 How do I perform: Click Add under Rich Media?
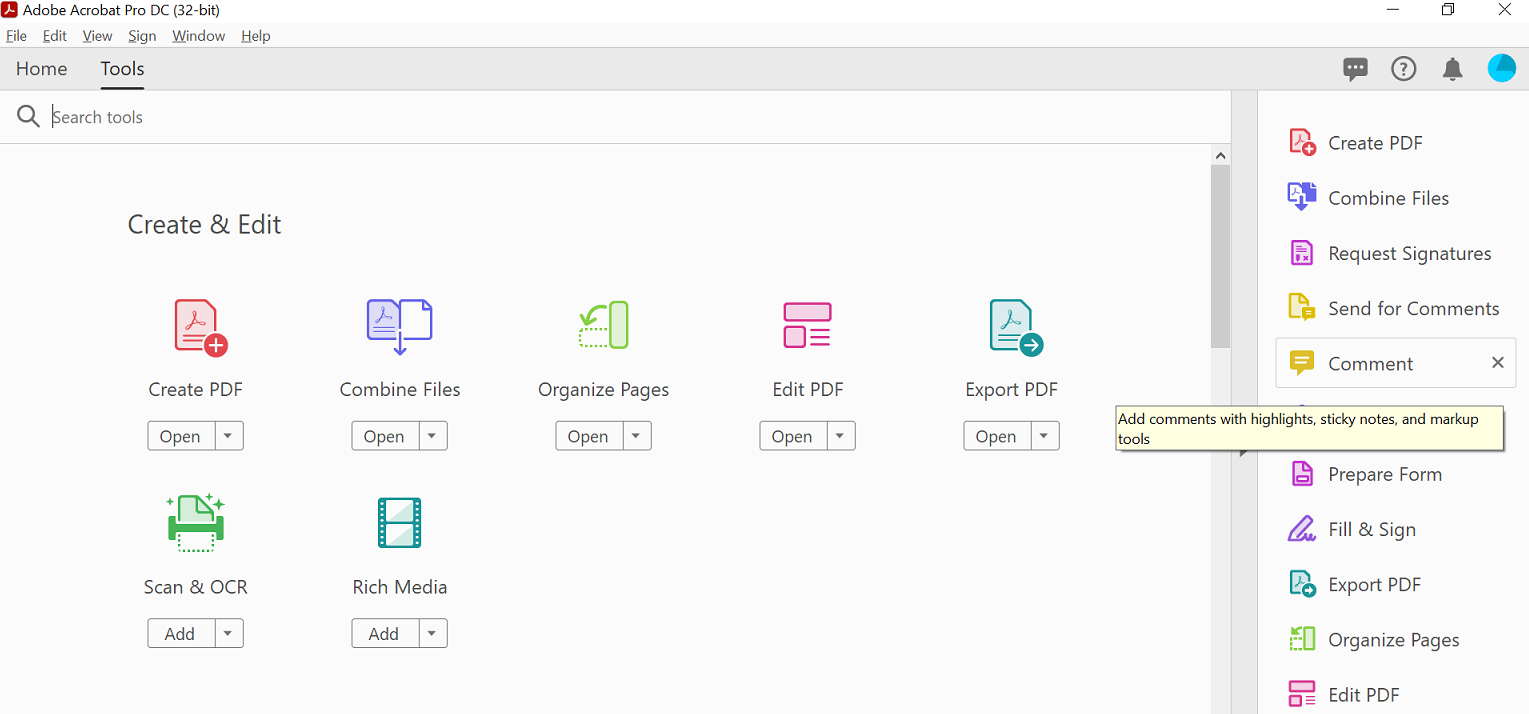[384, 632]
